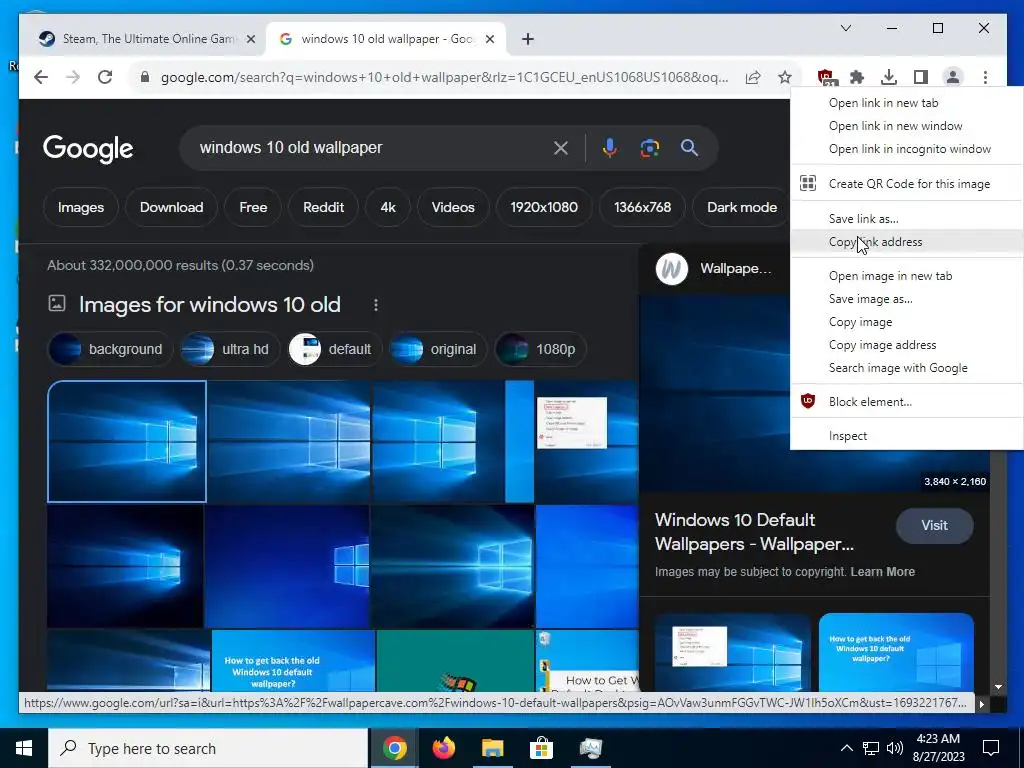Select the Reddit filter chip

(323, 208)
